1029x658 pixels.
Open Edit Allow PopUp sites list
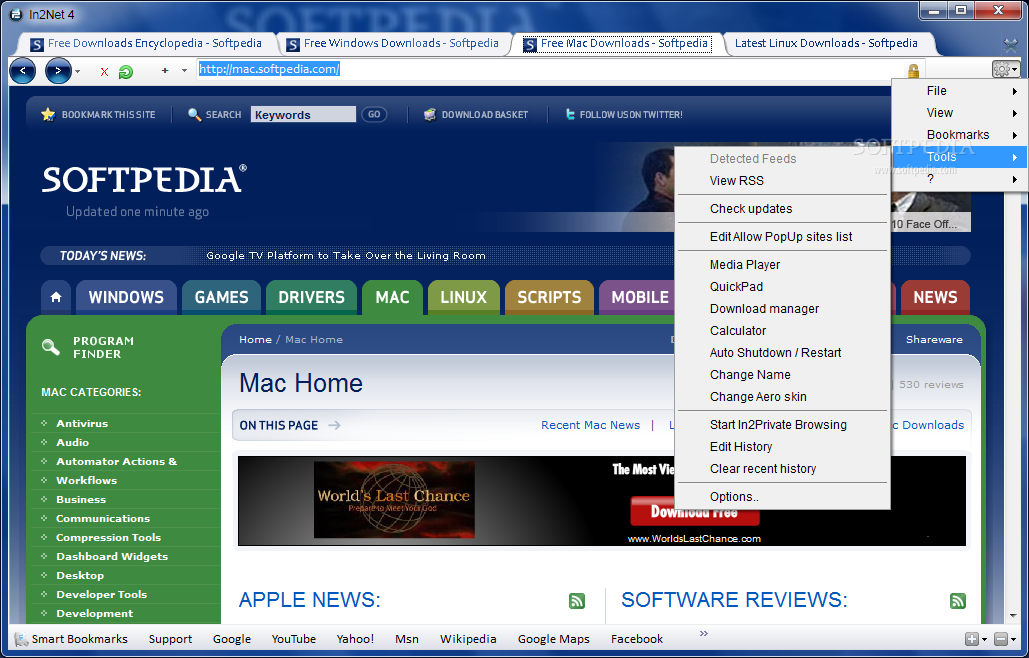coord(782,237)
